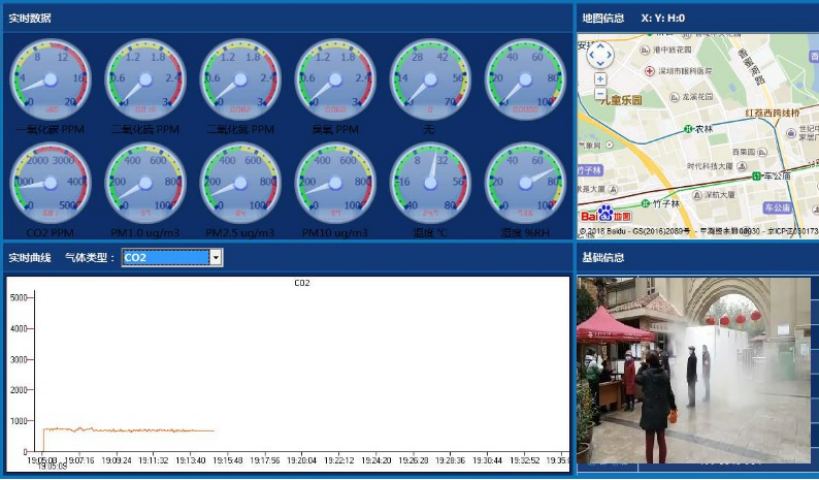The height and width of the screenshot is (480, 819).
Task: Click the 地图信息 panel header
Action: pyautogui.click(x=603, y=18)
